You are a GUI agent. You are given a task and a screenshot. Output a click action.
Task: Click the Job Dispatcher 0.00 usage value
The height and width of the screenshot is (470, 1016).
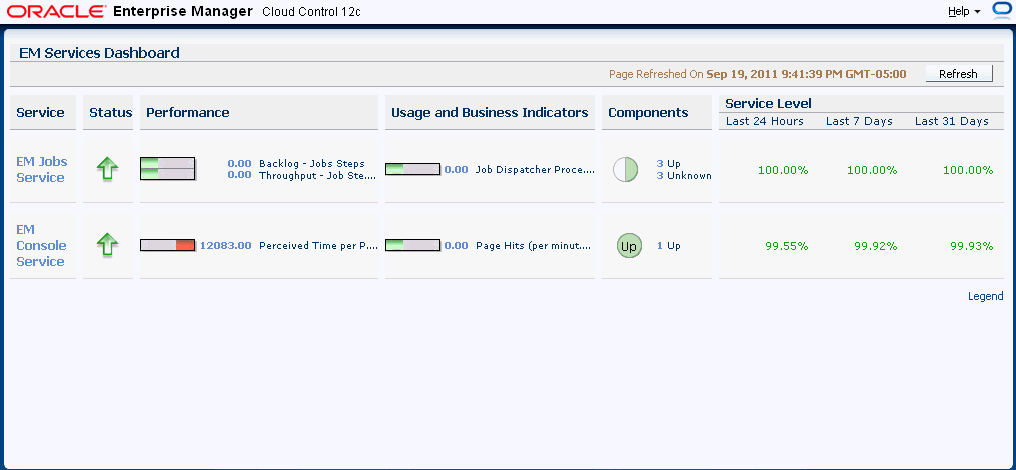pos(456,169)
